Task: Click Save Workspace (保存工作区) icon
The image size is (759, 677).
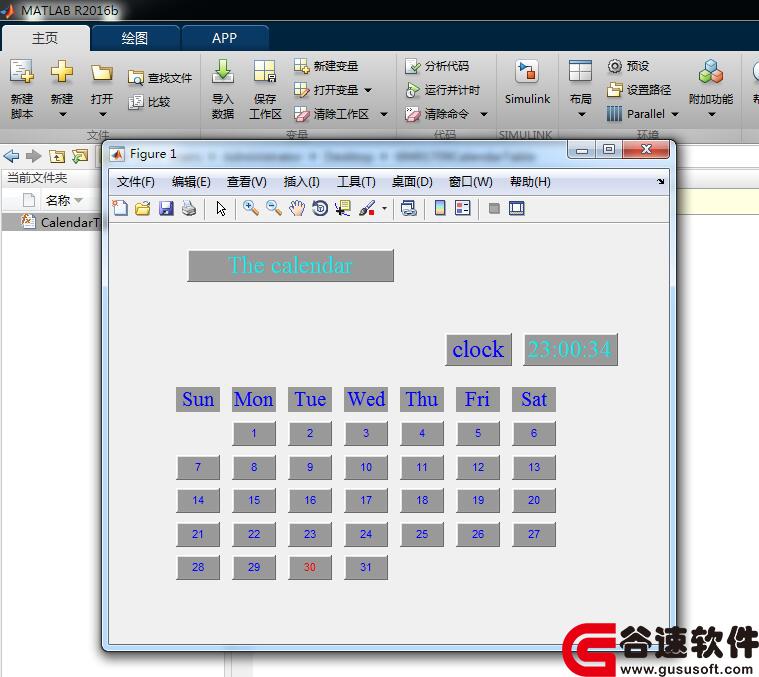Action: pos(265,72)
